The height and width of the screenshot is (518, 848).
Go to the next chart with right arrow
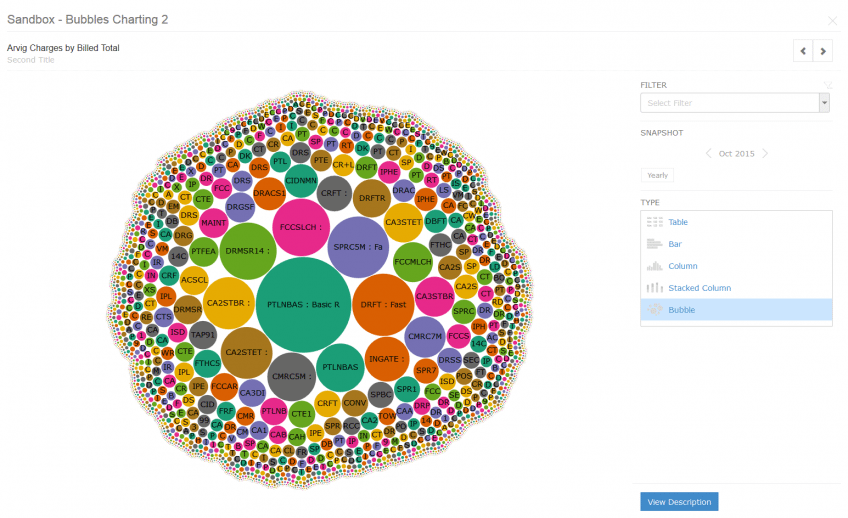click(x=823, y=51)
